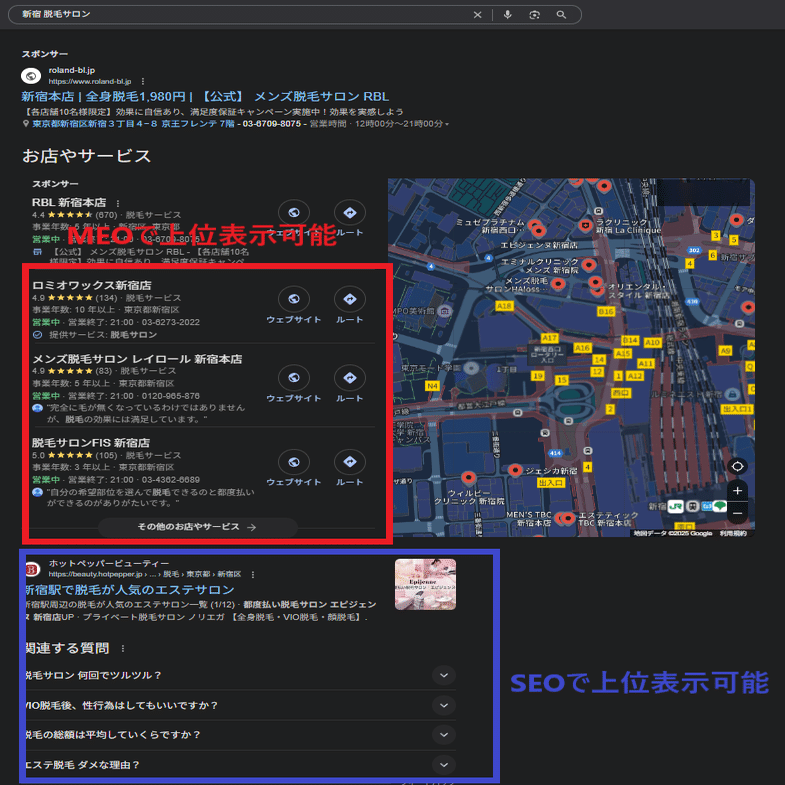Viewport: 785px width, 785px height.
Task: Get route to 脱毛サロンFIS 新宿店 via directions icon
Action: click(x=349, y=462)
